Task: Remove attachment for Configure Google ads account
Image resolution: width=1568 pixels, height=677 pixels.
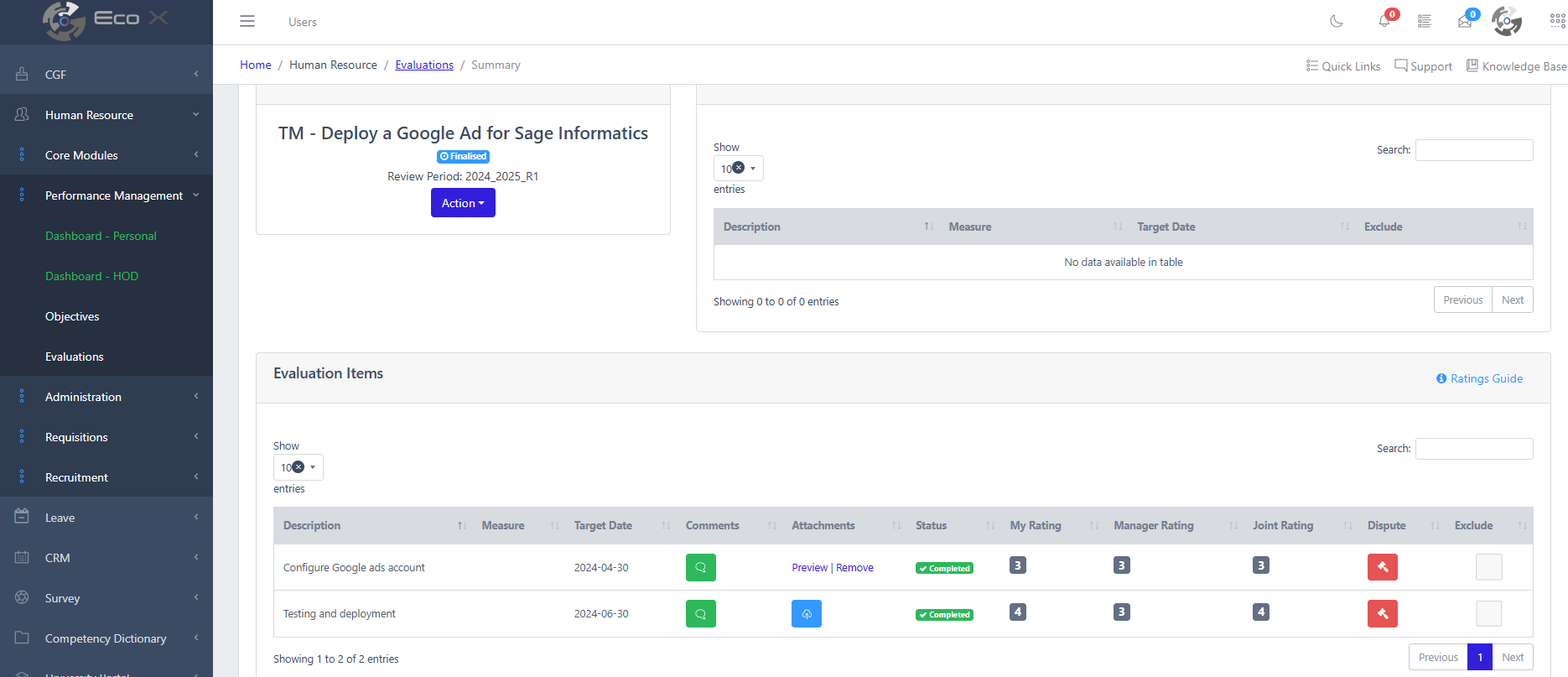Action: pos(854,568)
